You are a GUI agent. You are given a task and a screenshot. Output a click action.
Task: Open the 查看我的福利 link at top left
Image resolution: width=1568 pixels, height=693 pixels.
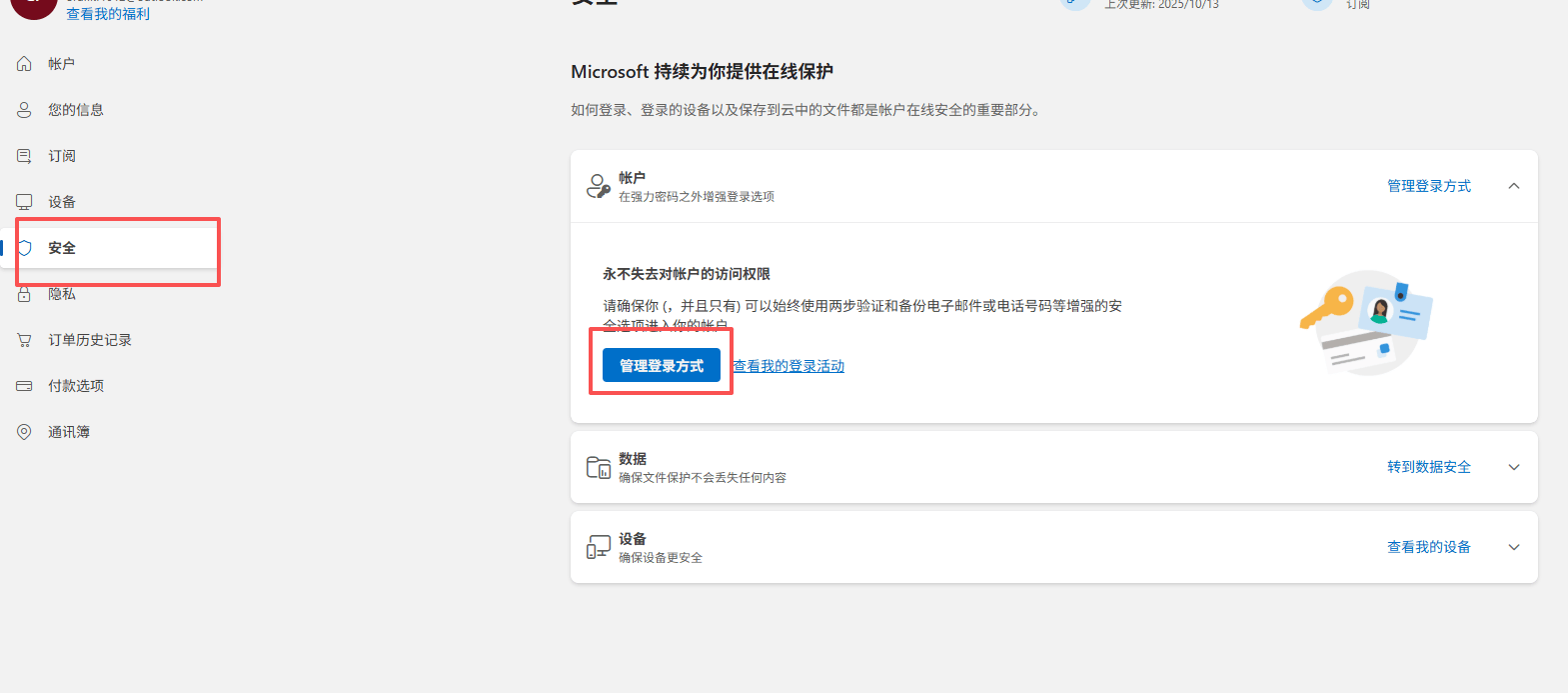(x=108, y=14)
